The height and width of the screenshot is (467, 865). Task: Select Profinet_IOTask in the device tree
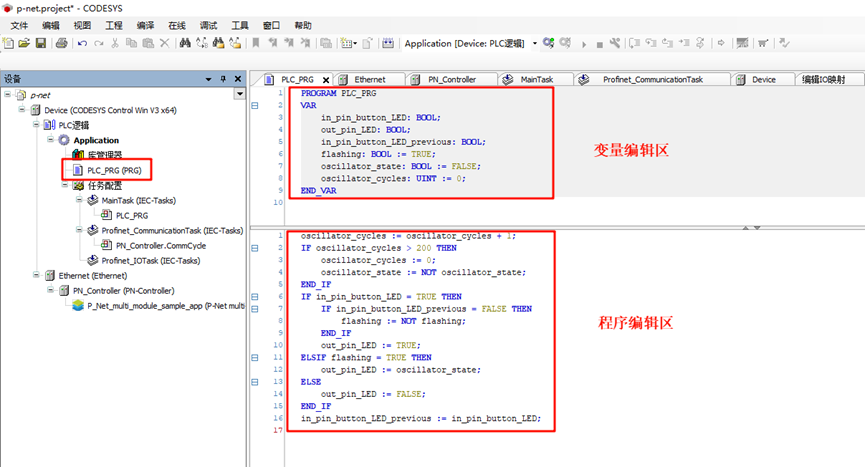[150, 260]
